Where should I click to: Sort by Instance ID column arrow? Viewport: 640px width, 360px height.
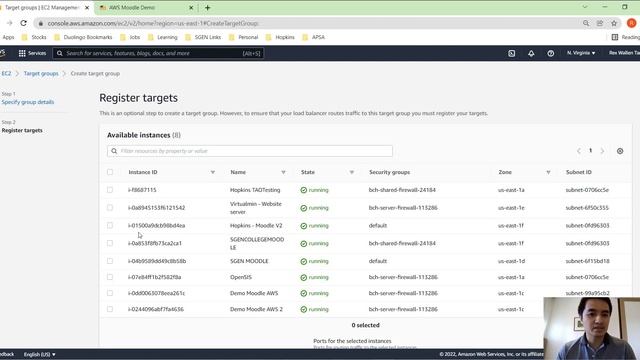pyautogui.click(x=213, y=172)
